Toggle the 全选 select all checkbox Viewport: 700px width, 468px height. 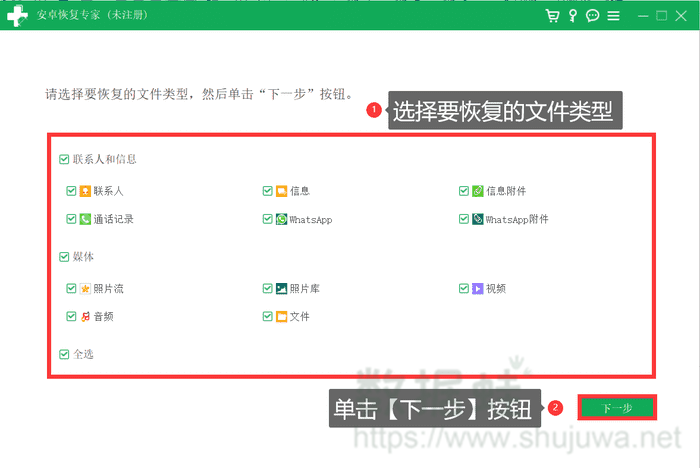[64, 354]
